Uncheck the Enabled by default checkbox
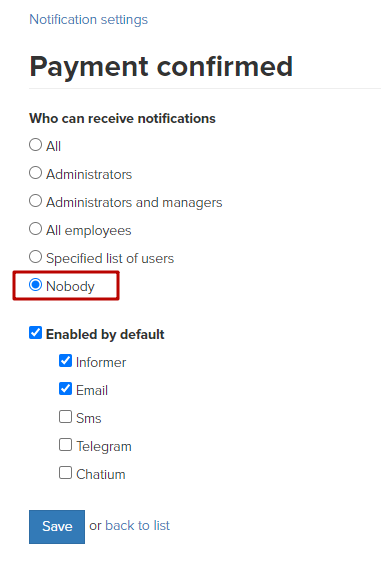 click(35, 333)
